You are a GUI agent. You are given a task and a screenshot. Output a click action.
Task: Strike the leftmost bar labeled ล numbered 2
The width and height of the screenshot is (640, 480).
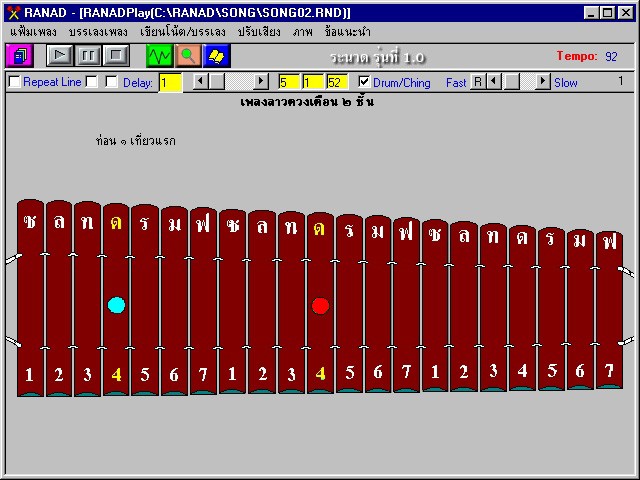(59, 298)
